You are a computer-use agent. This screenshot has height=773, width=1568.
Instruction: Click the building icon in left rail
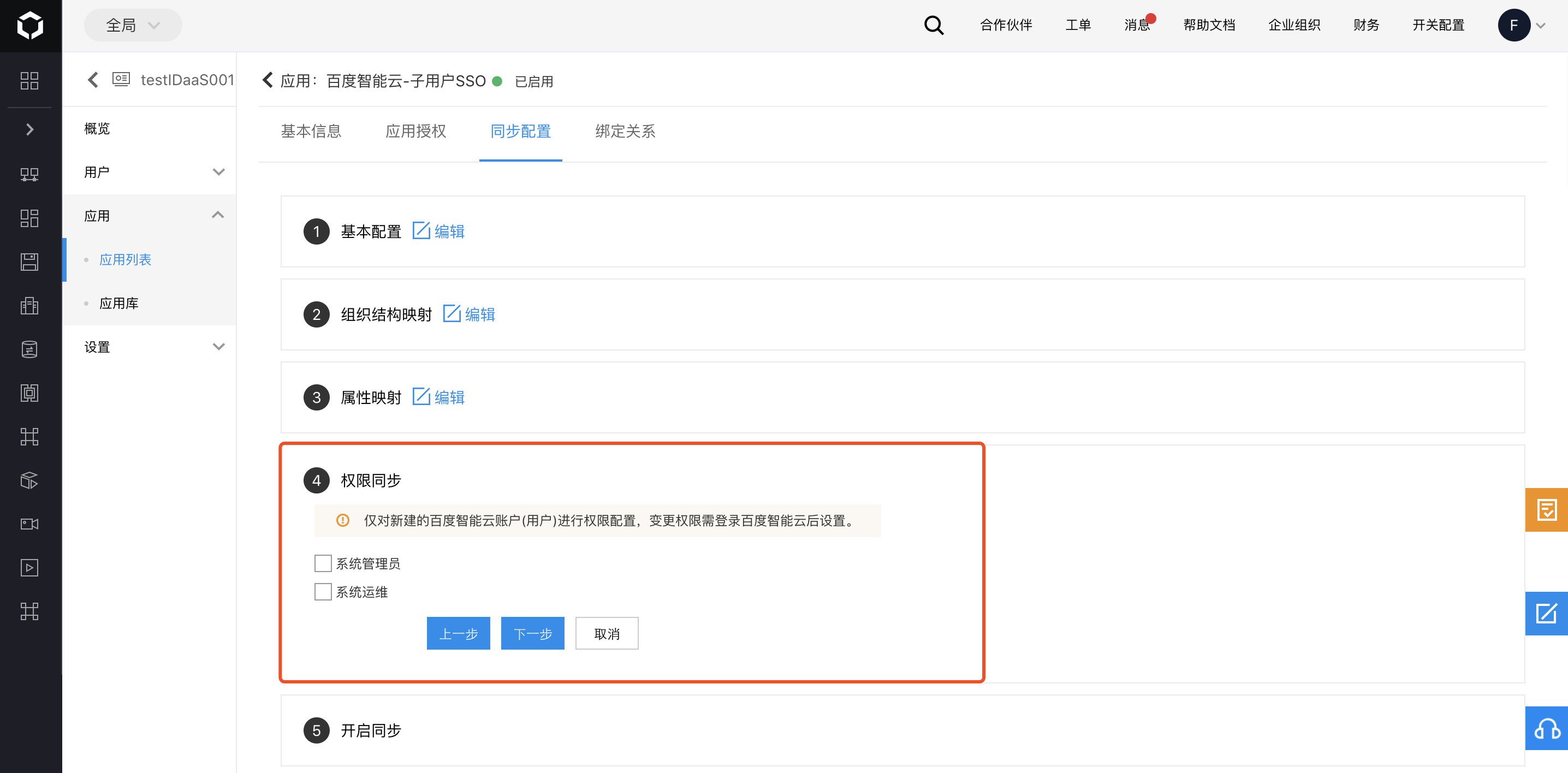pyautogui.click(x=29, y=306)
